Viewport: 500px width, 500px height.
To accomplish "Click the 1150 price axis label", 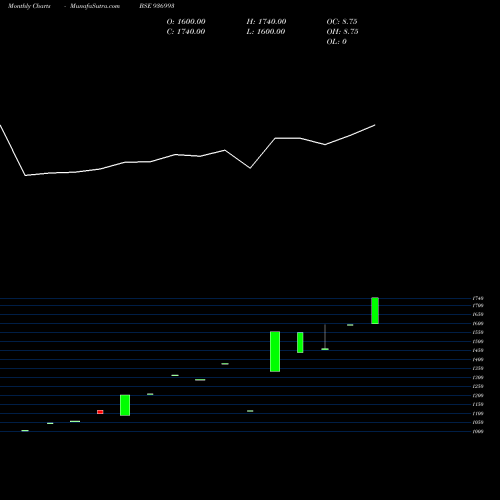I will tap(478, 404).
